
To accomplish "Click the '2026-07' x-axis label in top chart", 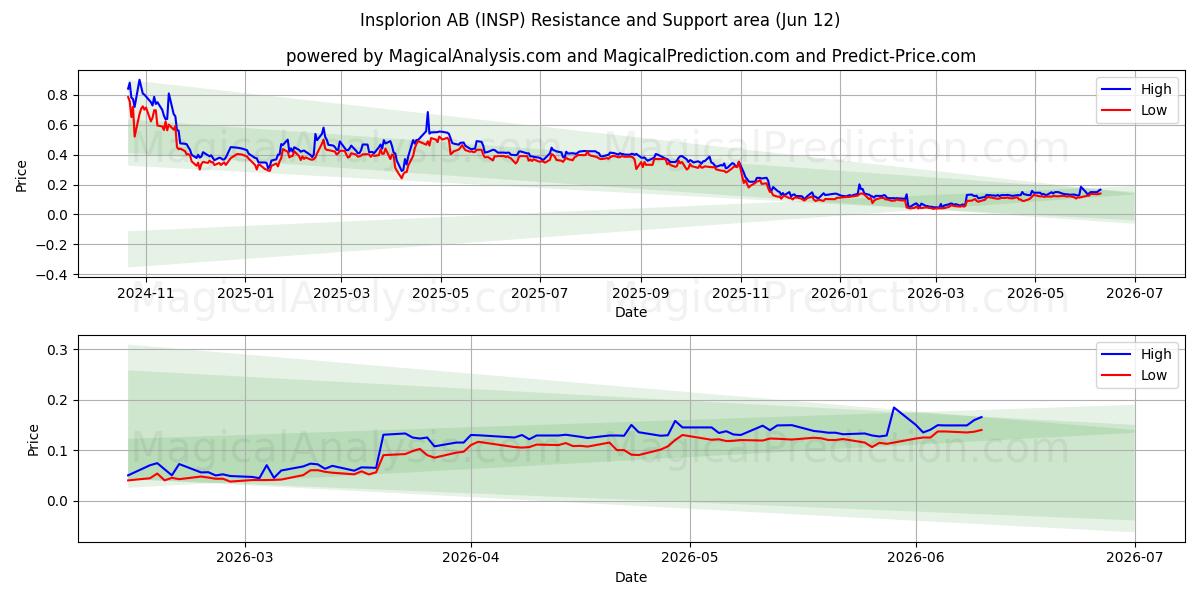I will coord(1135,294).
